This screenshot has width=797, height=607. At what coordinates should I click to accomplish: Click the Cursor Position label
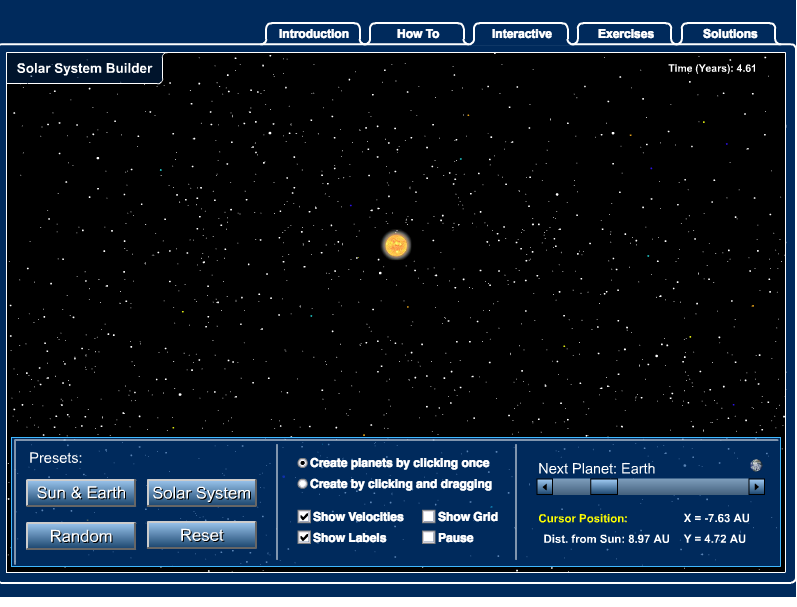pyautogui.click(x=583, y=519)
